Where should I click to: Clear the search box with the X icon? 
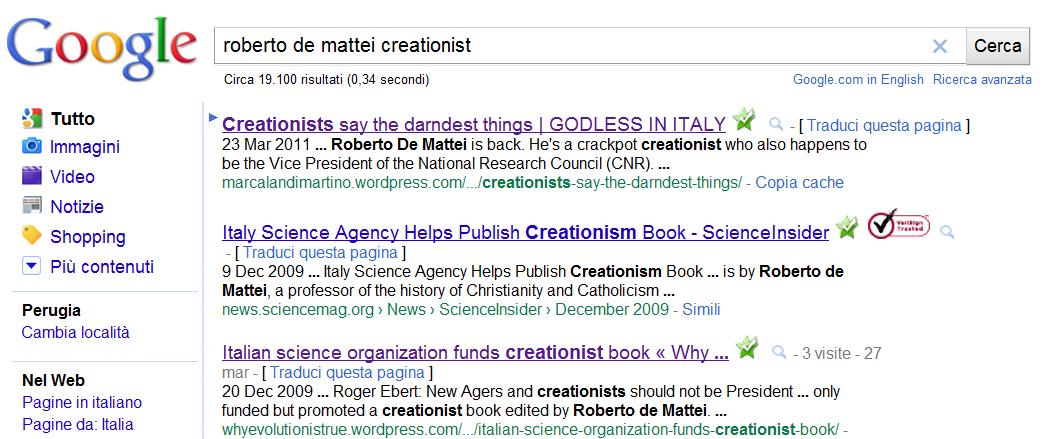point(939,46)
